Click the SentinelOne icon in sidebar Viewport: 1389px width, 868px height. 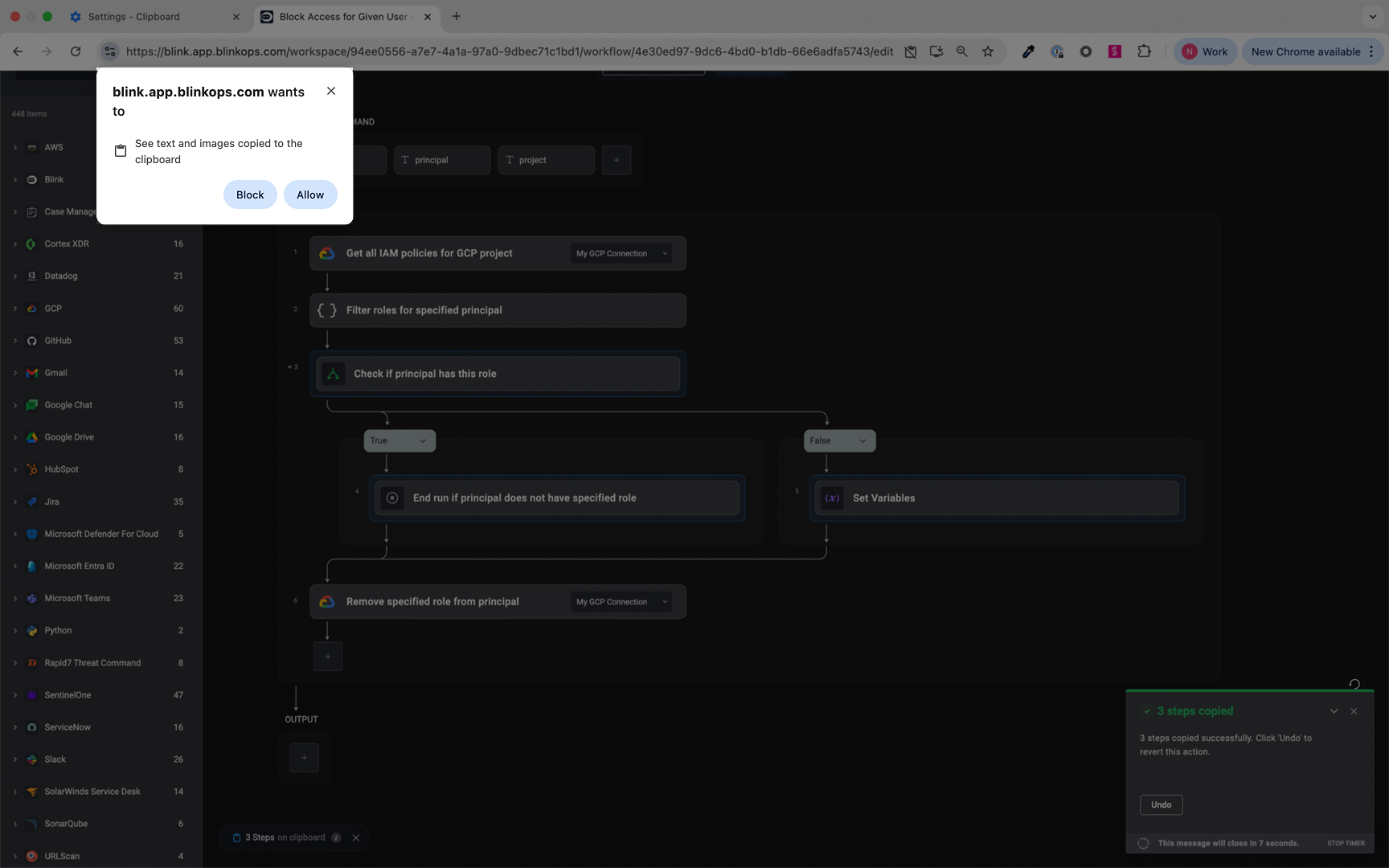[32, 695]
